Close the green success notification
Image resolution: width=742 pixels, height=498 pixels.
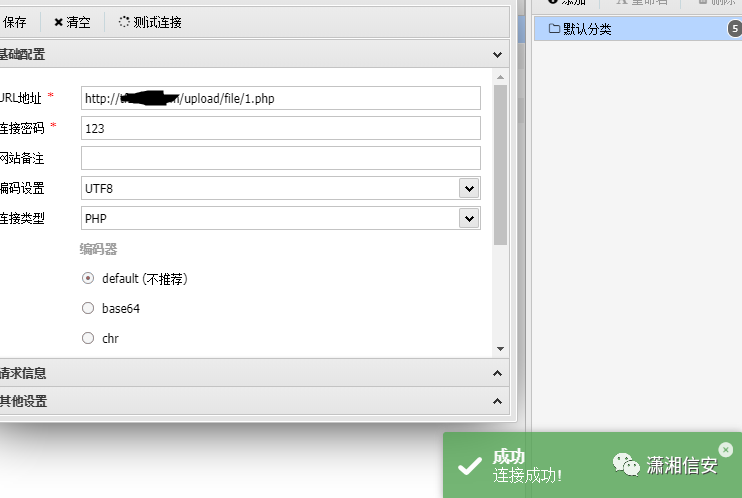[725, 449]
